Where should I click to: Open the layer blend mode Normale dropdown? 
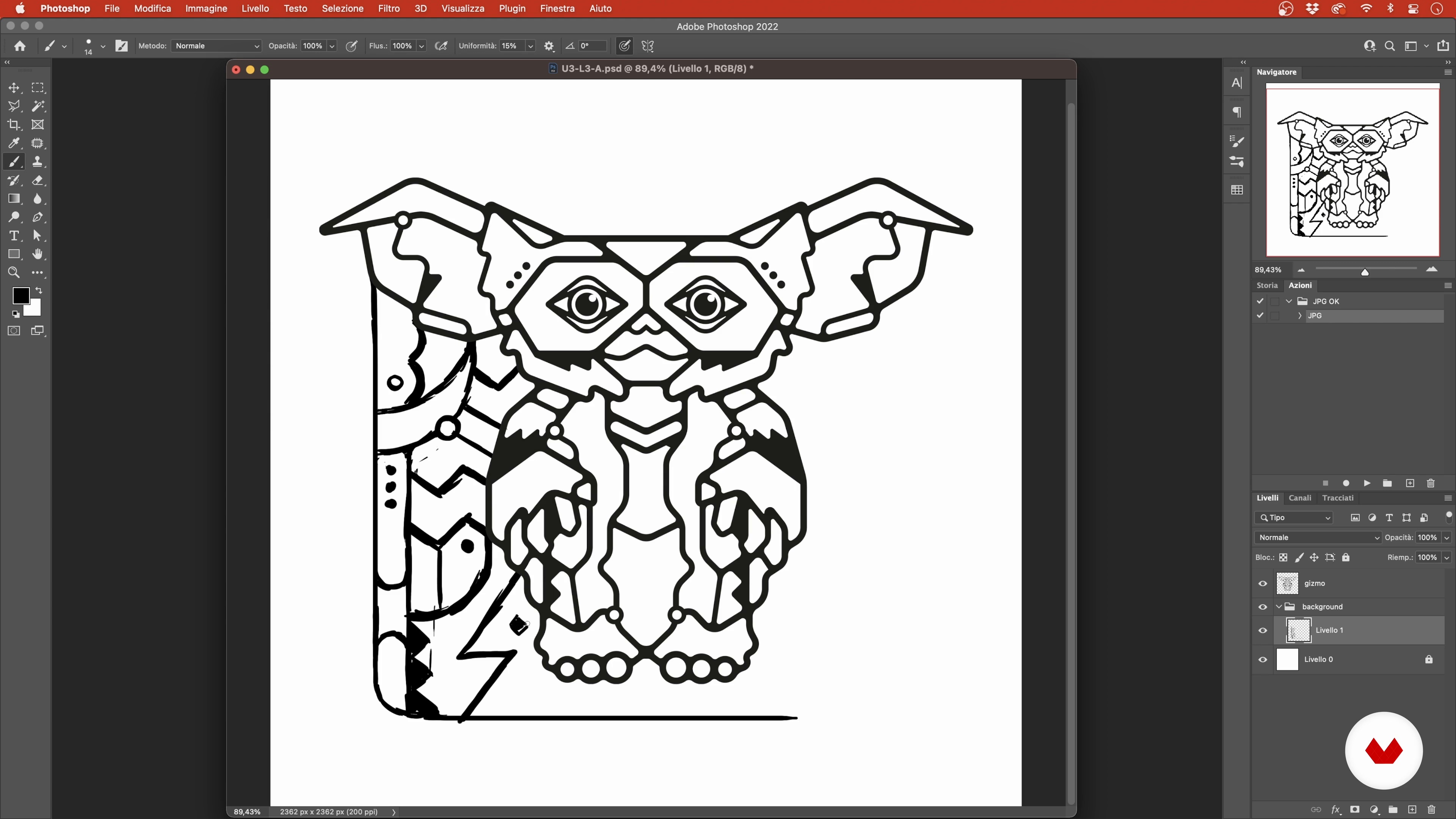point(1318,538)
